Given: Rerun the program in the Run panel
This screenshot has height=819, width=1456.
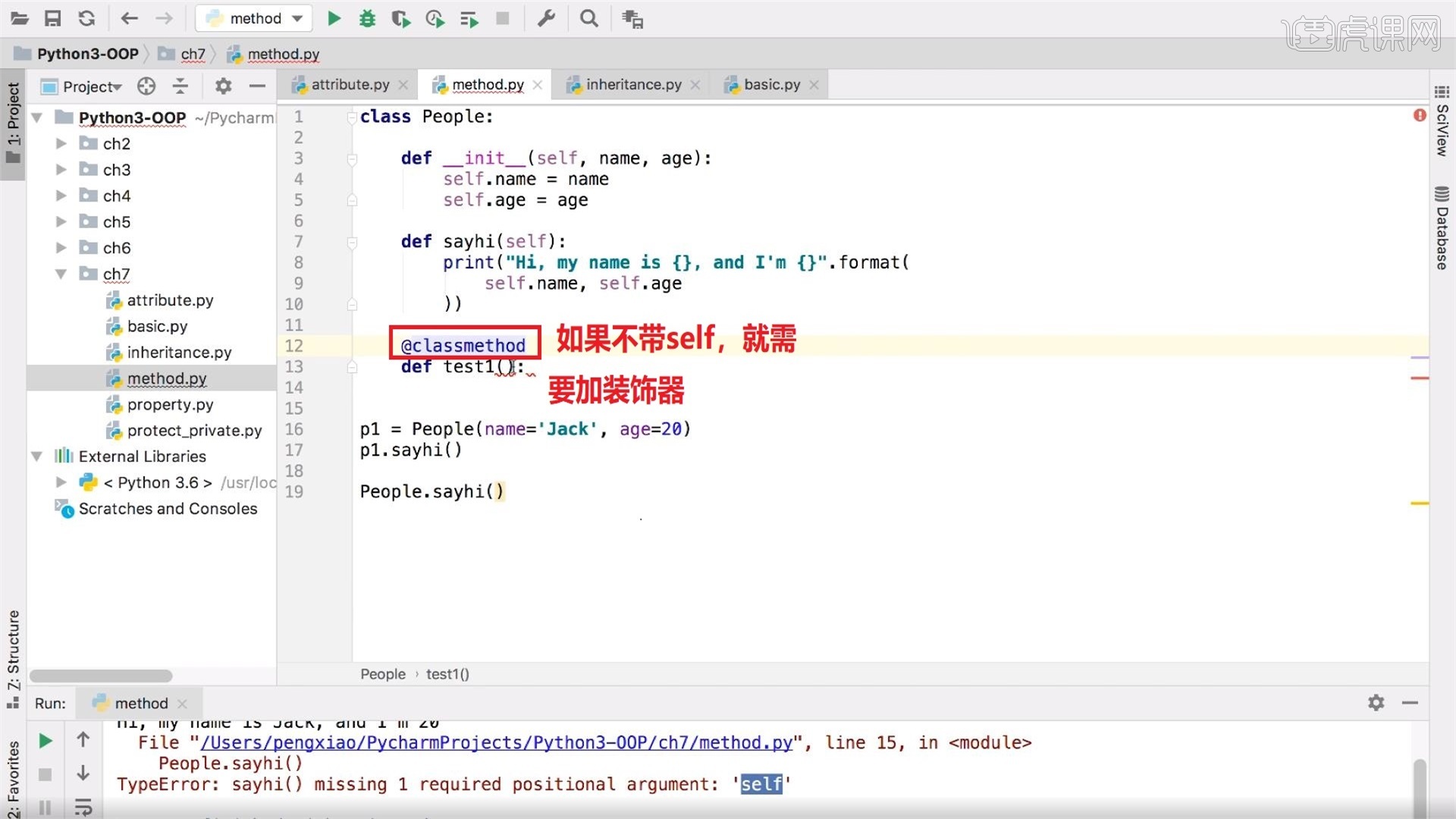Looking at the screenshot, I should (45, 741).
